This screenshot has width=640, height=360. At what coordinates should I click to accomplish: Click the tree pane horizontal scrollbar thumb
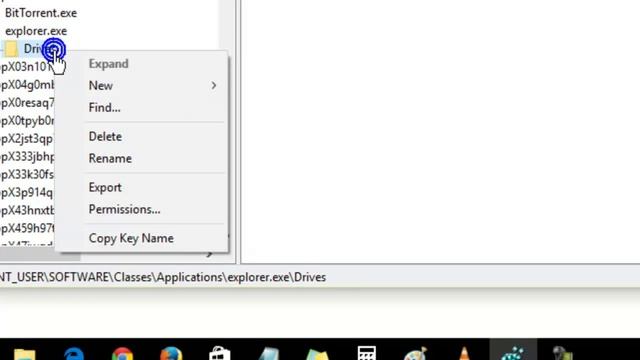click(40, 255)
